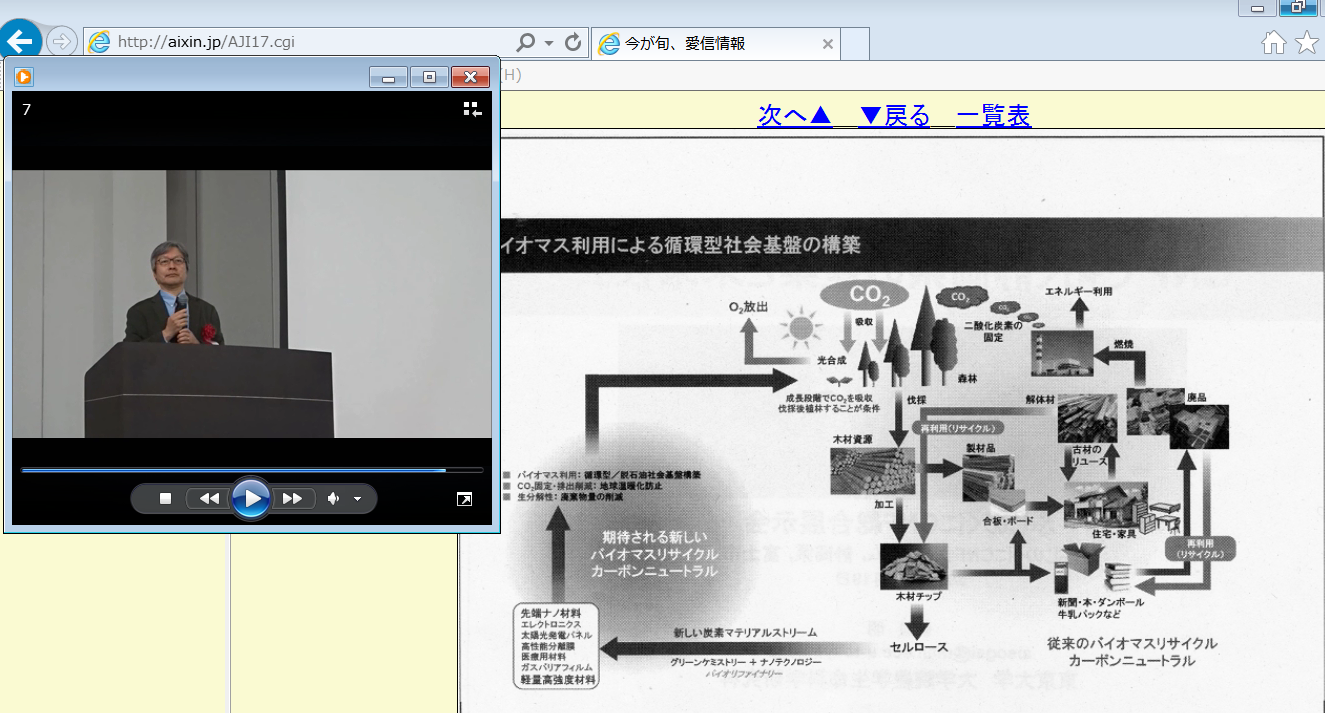1325x713 pixels.
Task: Click the Media Player title icon
Action: tap(23, 76)
